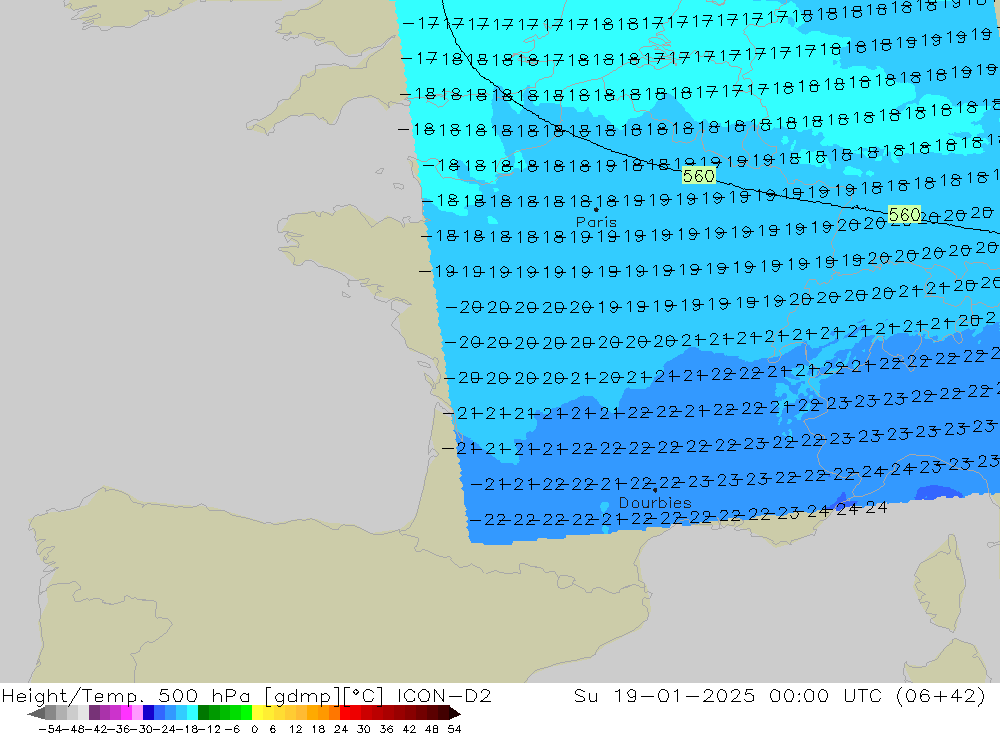Click the Paris city label

[596, 222]
